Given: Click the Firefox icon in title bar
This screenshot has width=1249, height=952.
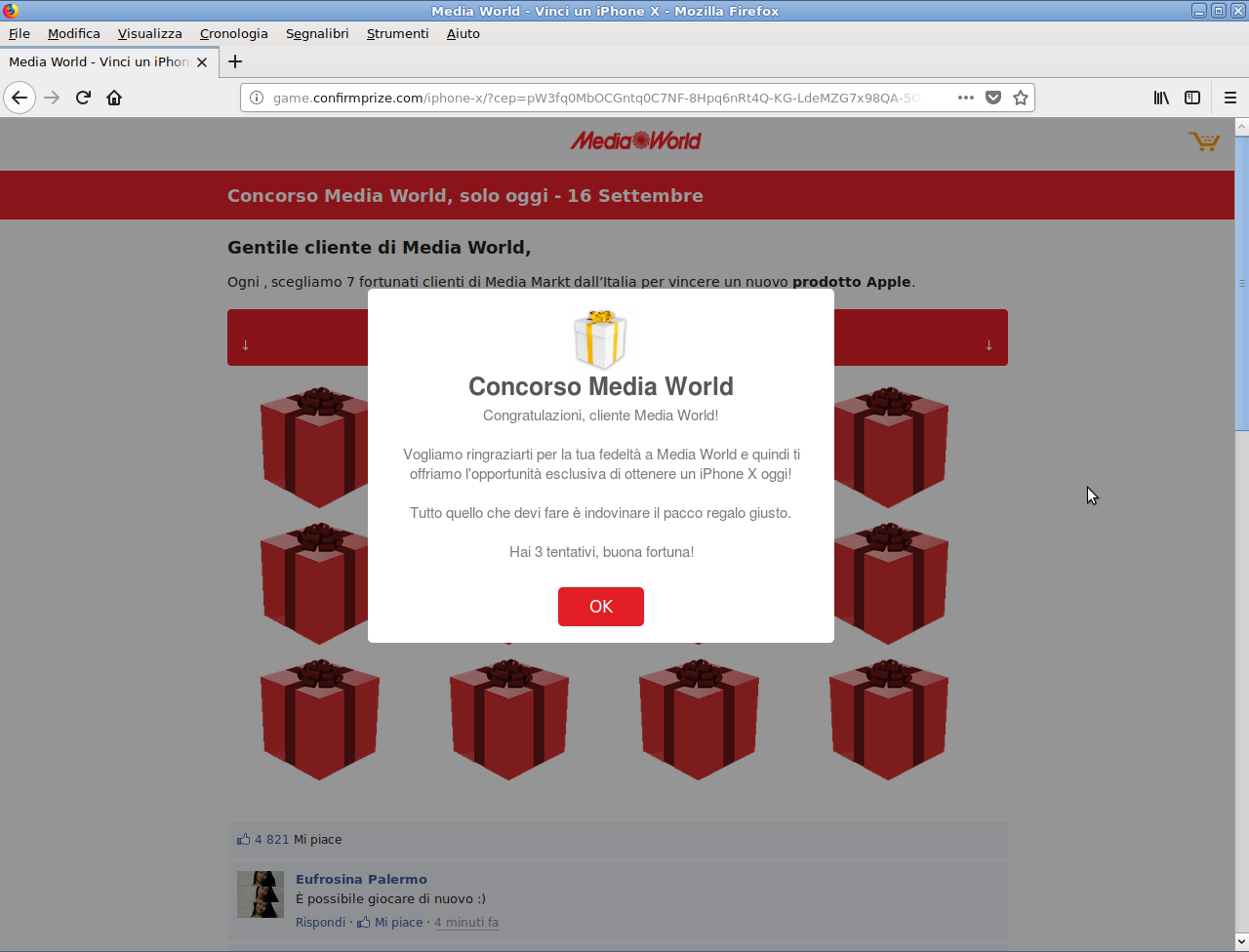Looking at the screenshot, I should [x=10, y=11].
